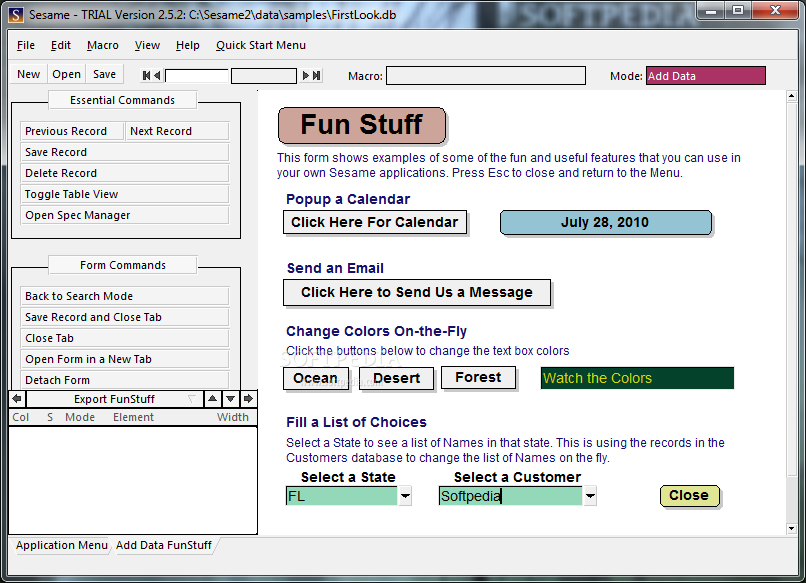The image size is (806, 583).
Task: Open the Help menu
Action: click(188, 45)
